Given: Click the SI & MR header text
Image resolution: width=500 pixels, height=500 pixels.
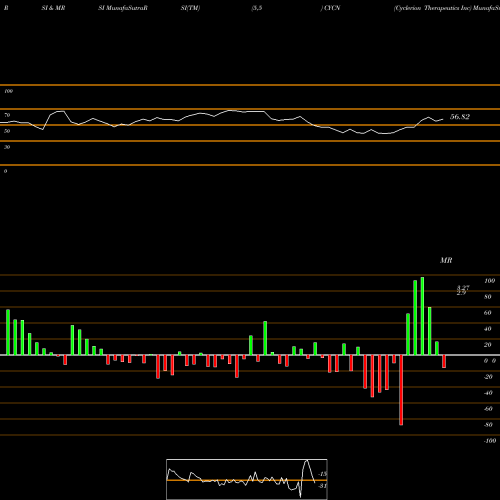Looking at the screenshot, I should pos(53,8).
